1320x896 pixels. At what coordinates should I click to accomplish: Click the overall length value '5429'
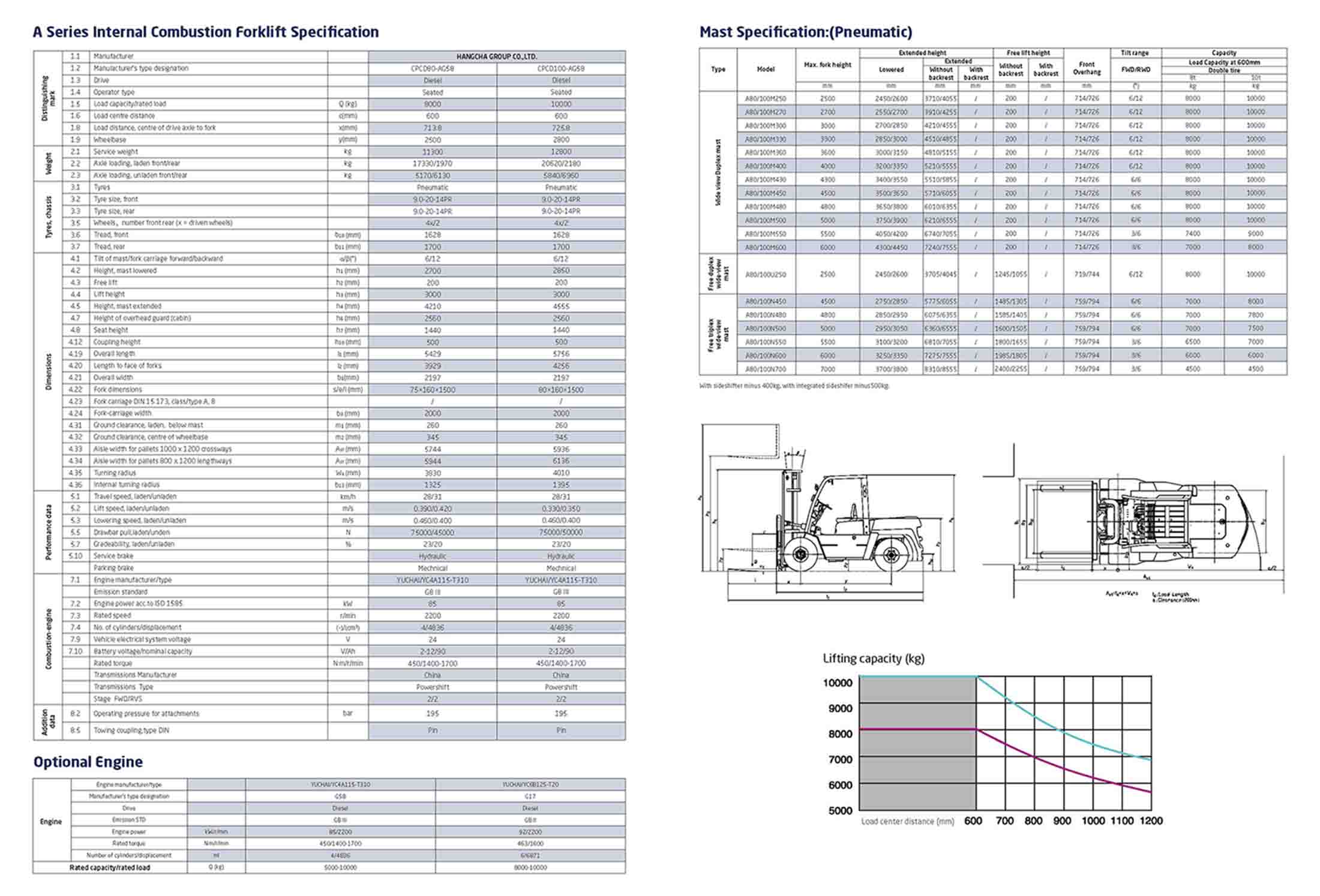click(433, 354)
